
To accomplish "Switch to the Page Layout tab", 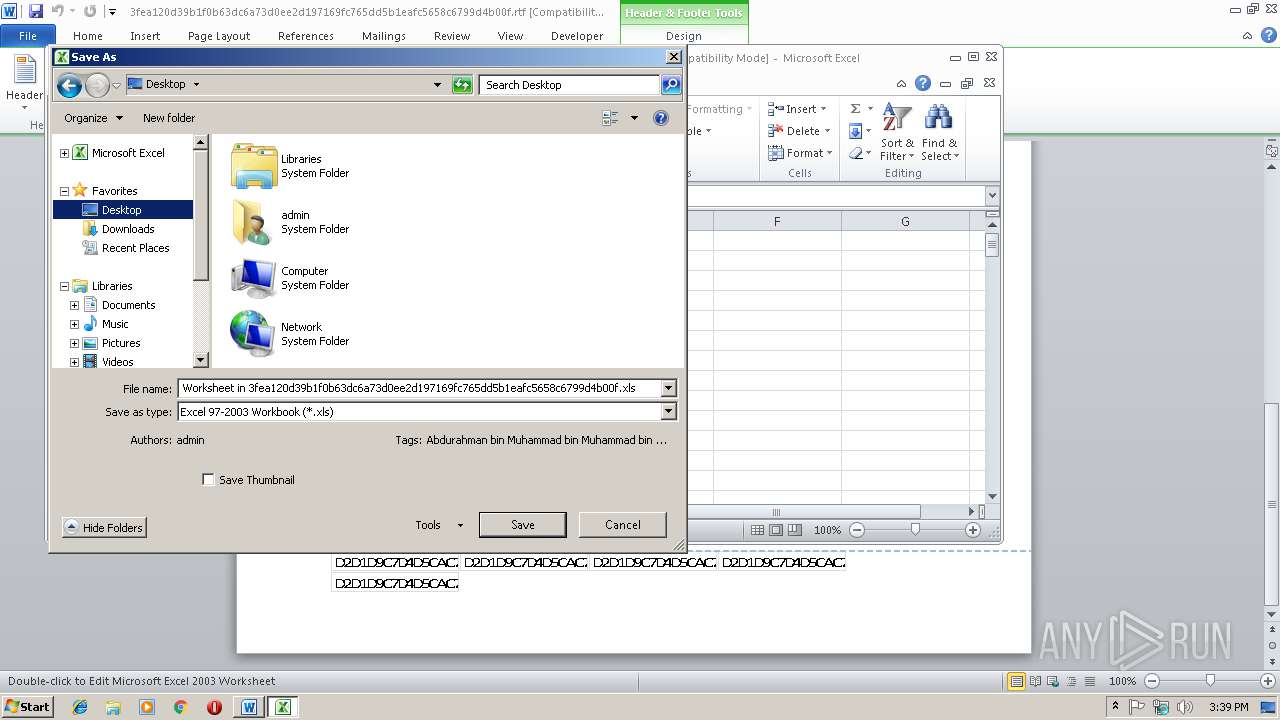I will point(219,36).
